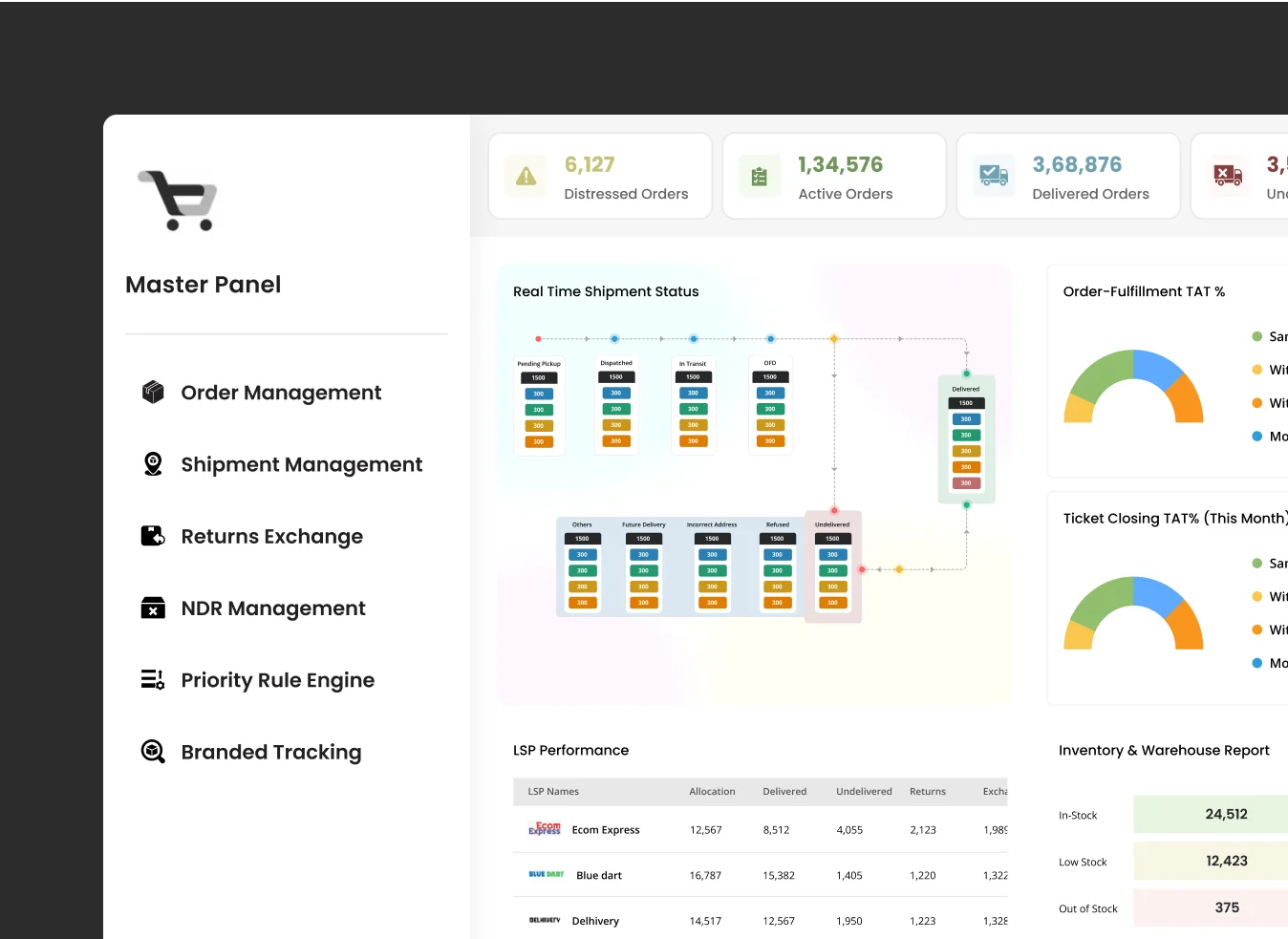Click Blue dart allocation value 16,787
Viewport: 1288px width, 939px height.
point(705,875)
